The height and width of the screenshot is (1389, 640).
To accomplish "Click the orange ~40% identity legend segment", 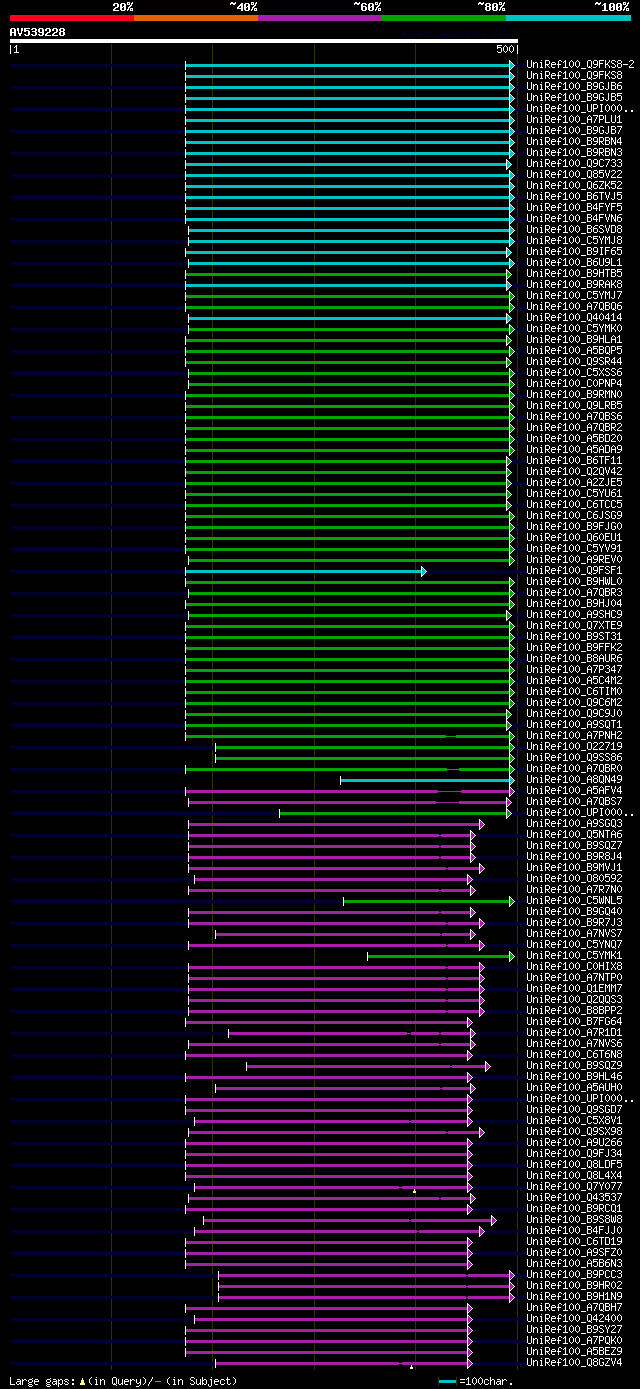I will click(x=196, y=18).
